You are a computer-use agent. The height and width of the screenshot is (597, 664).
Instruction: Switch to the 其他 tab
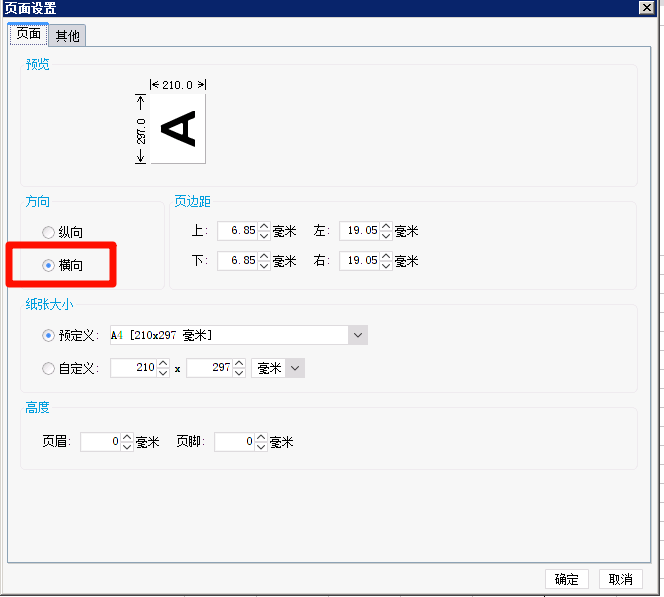click(68, 36)
